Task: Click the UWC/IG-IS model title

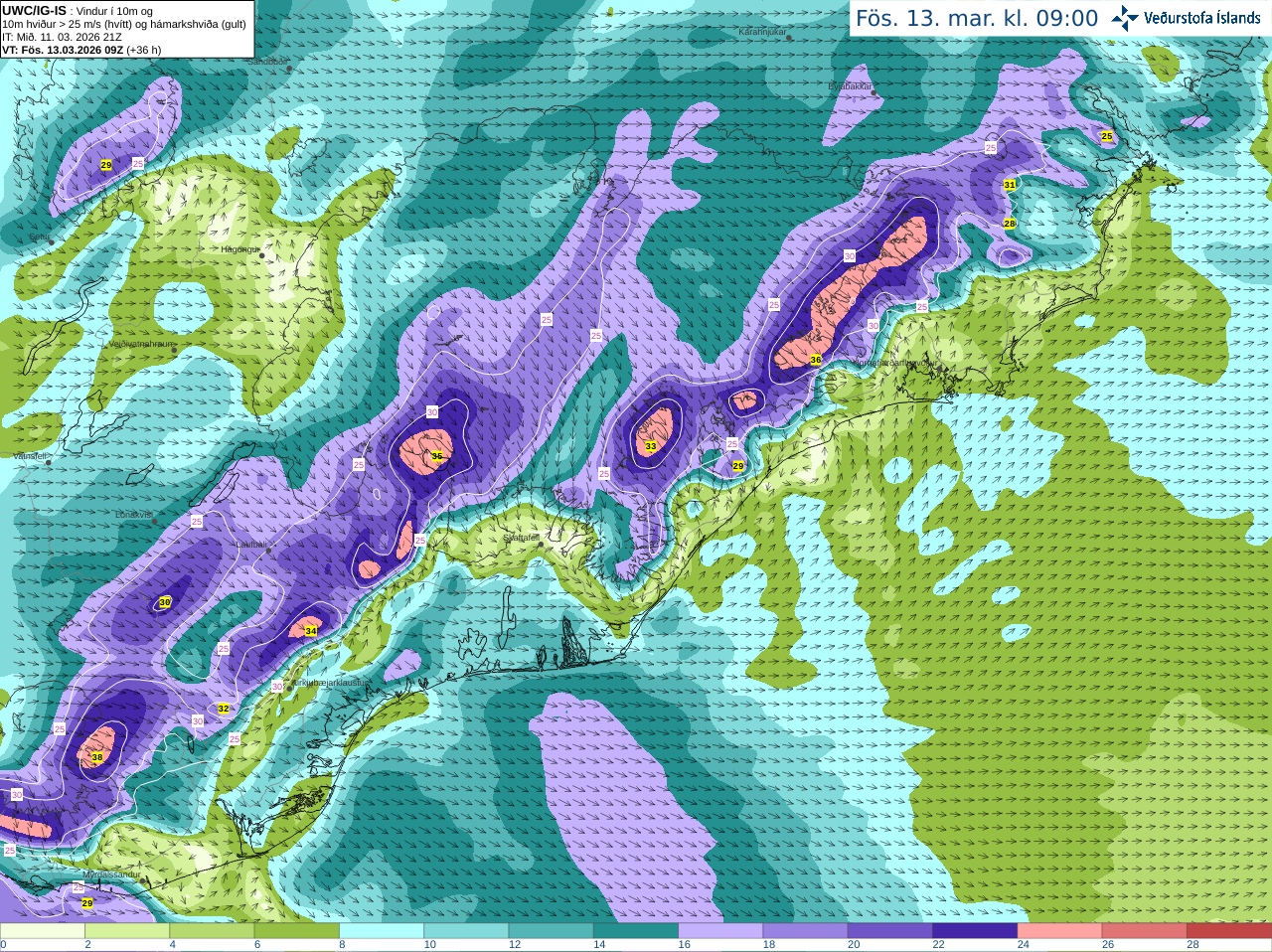Action: click(x=34, y=11)
